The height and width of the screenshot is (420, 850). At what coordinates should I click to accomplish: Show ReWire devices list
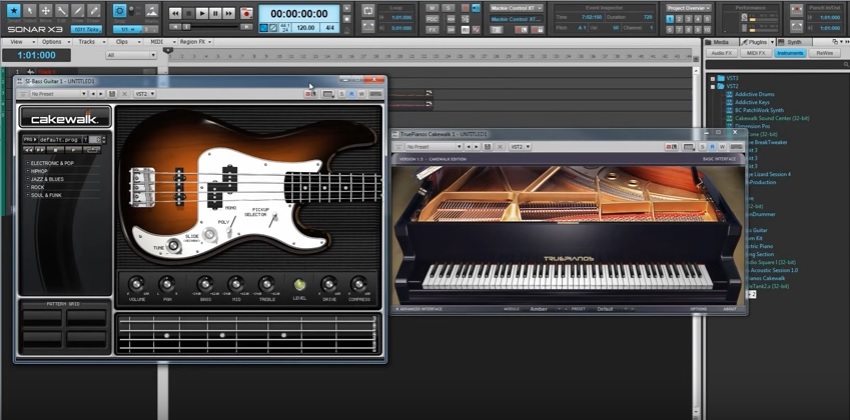[x=824, y=53]
